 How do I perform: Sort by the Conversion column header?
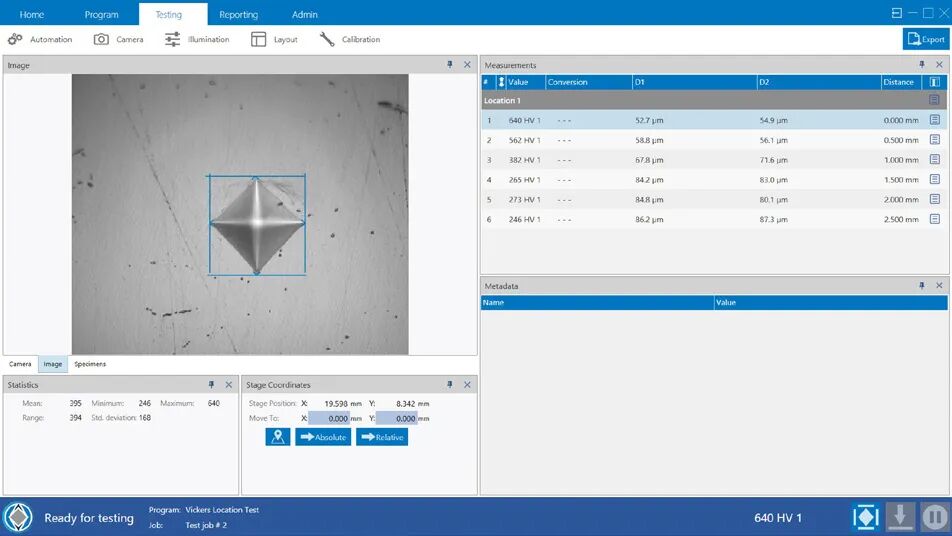pos(588,82)
